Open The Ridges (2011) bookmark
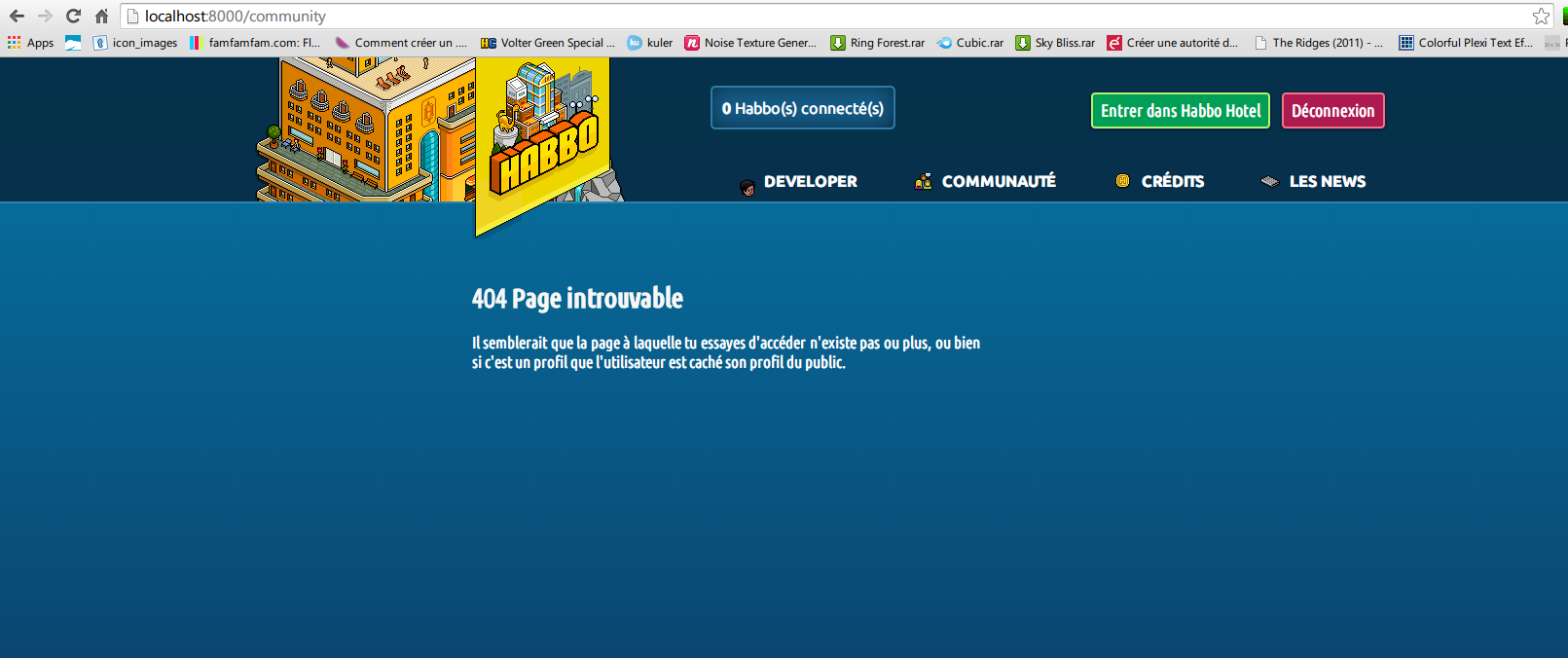Viewport: 1568px width, 658px height. coord(1319,43)
